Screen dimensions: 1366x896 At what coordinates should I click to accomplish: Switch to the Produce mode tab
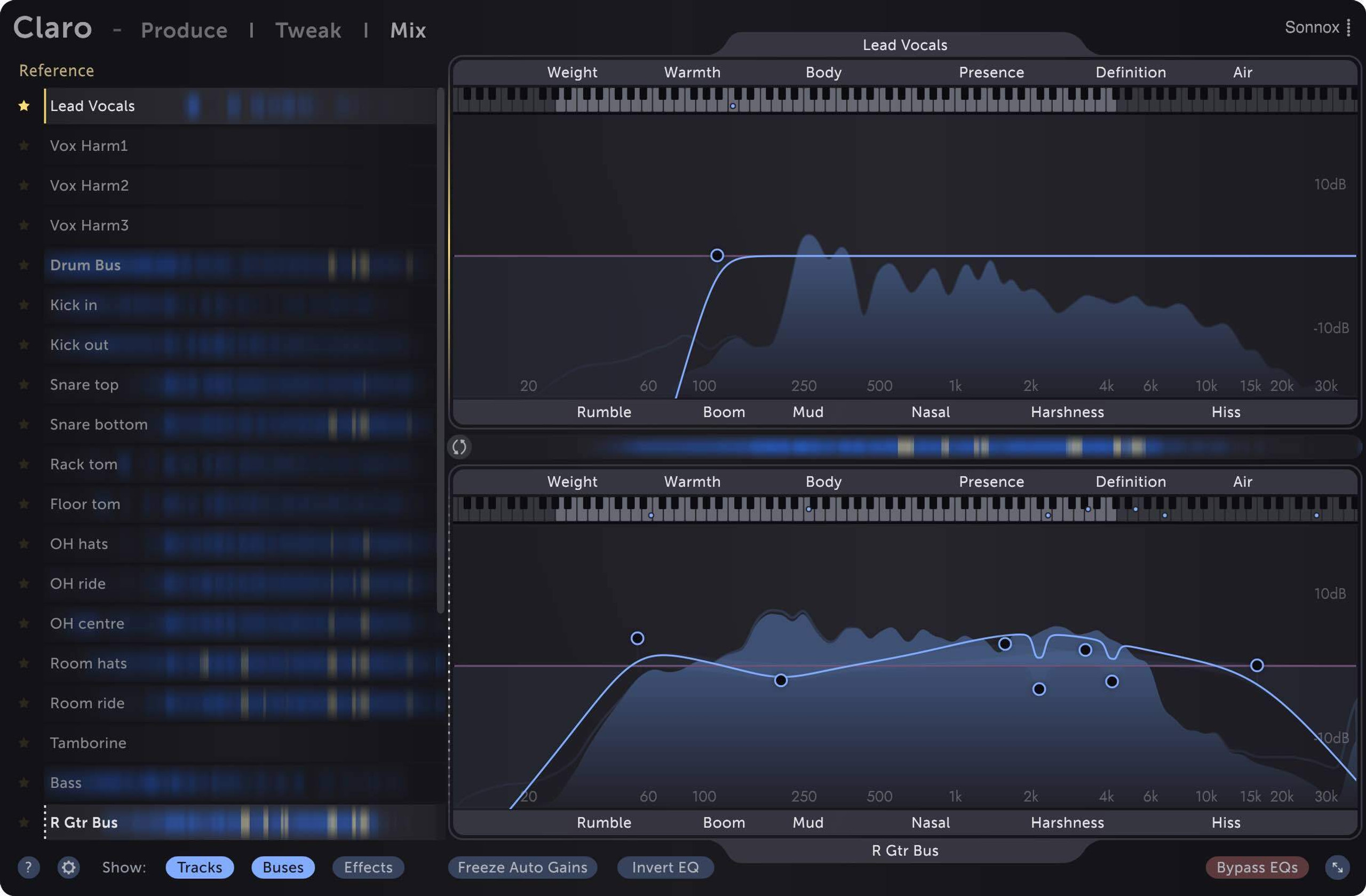183,28
